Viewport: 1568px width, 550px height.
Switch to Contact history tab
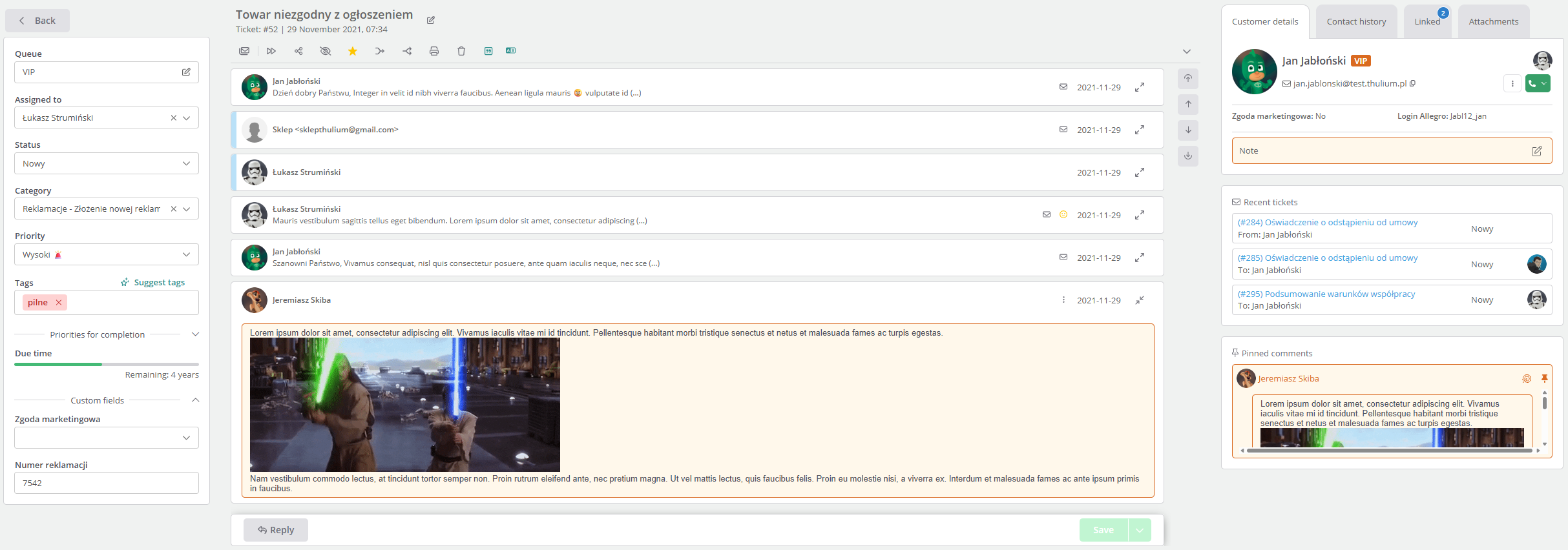point(1357,21)
